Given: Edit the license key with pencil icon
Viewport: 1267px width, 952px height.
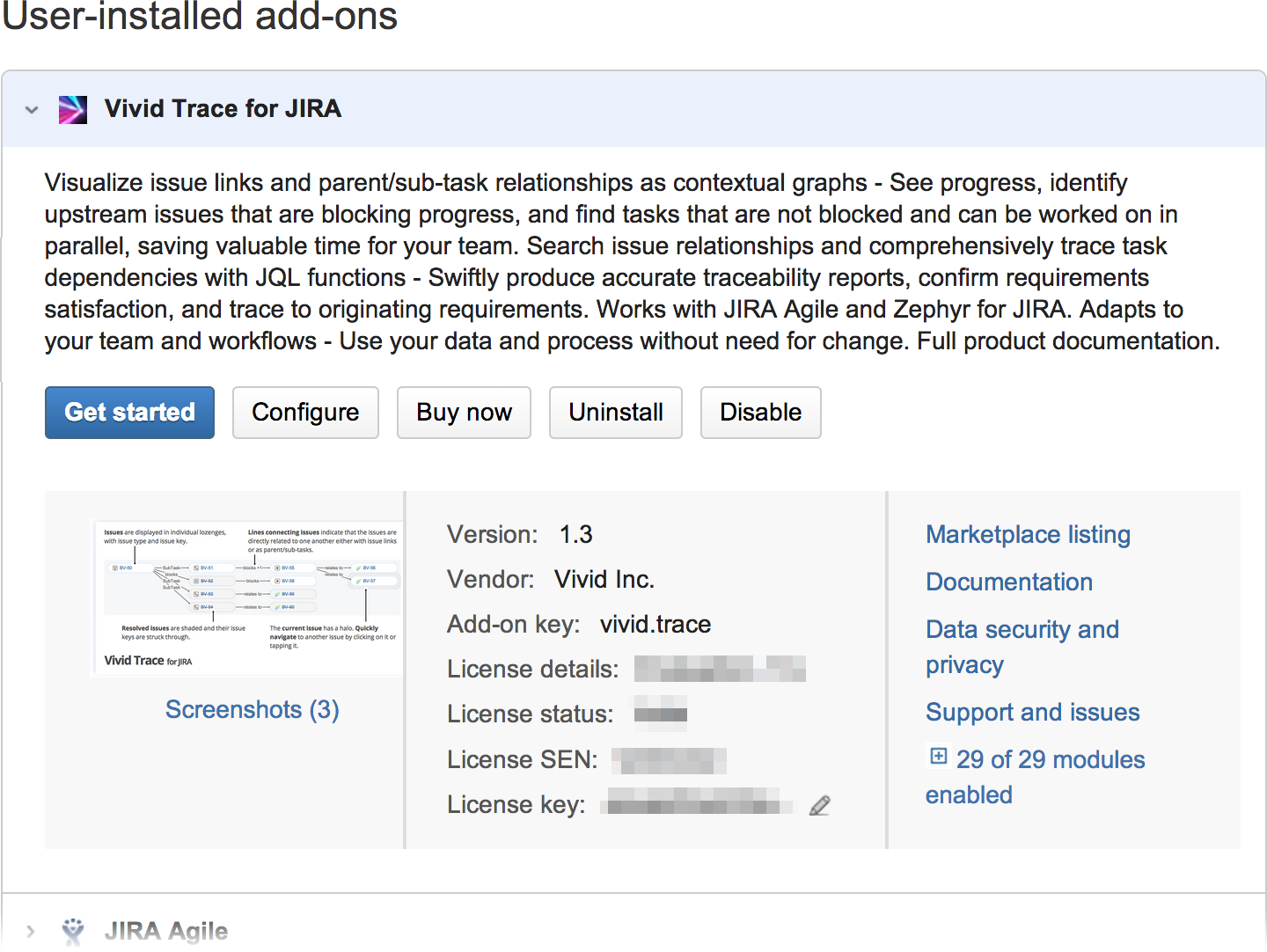Looking at the screenshot, I should 820,805.
